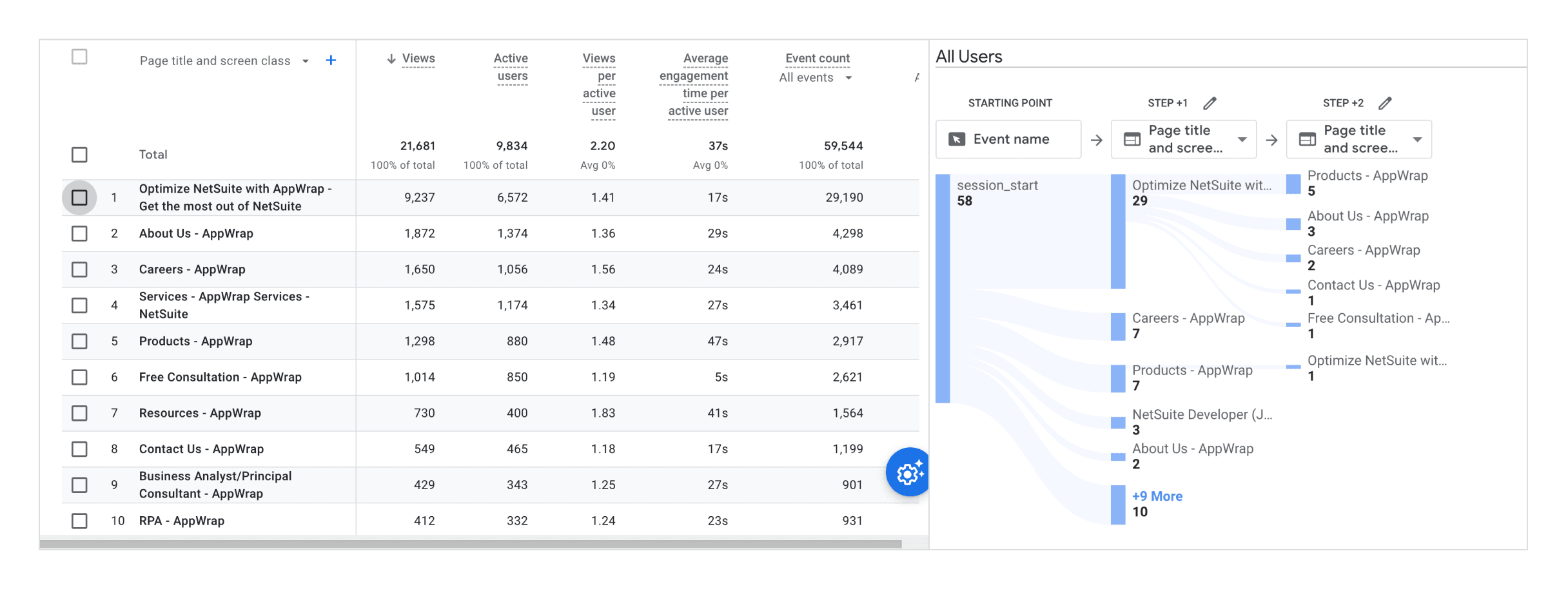The image size is (1568, 589).
Task: Sort by the Active users column header
Action: click(511, 67)
